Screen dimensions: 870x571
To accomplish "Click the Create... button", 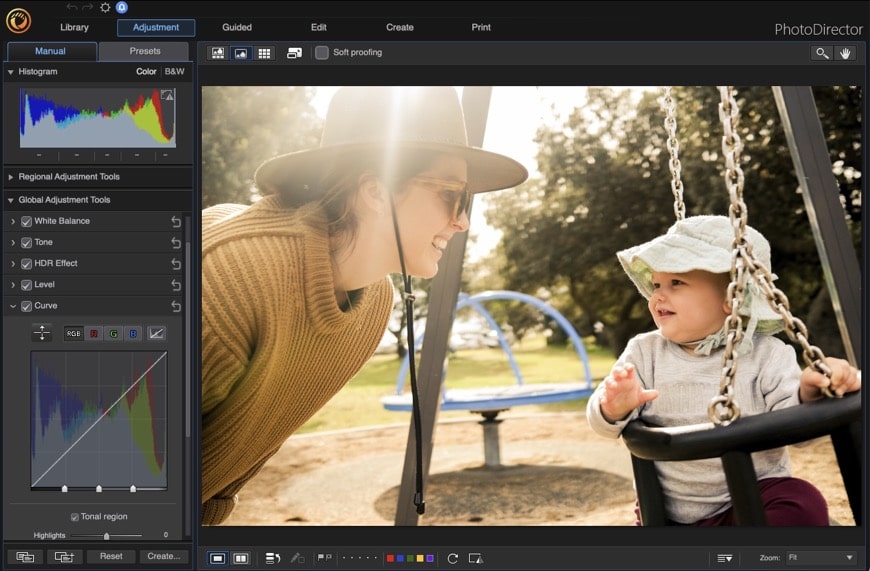I will click(x=164, y=556).
